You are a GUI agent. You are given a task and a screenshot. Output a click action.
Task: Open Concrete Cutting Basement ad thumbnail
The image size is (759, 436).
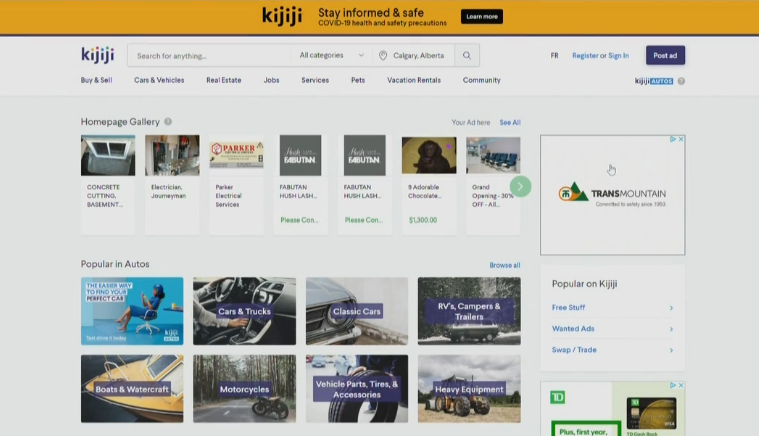tap(108, 155)
